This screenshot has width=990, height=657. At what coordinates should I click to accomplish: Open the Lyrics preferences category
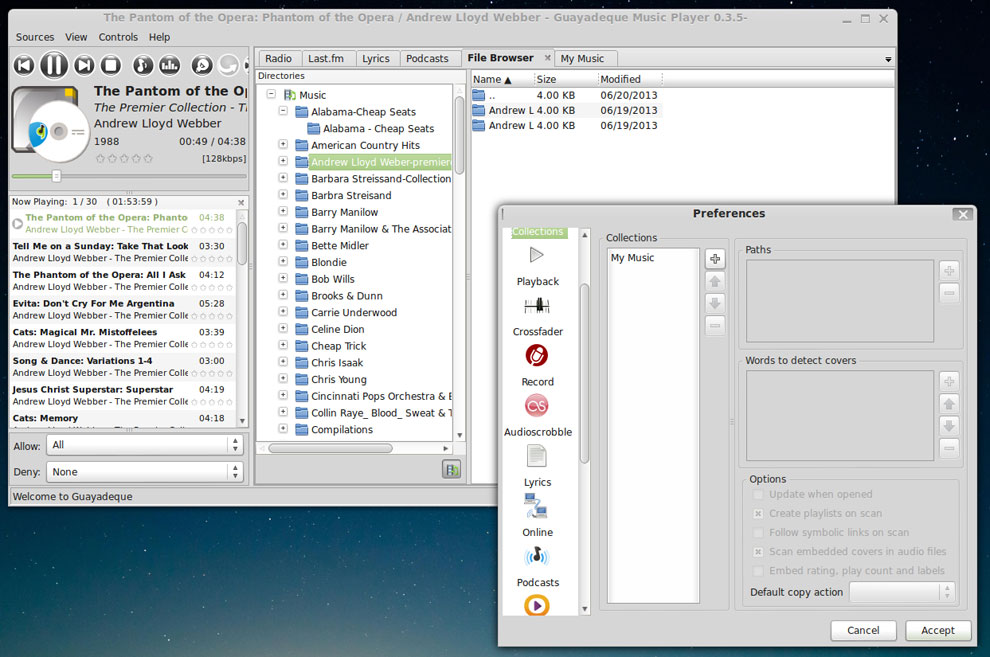click(x=537, y=467)
